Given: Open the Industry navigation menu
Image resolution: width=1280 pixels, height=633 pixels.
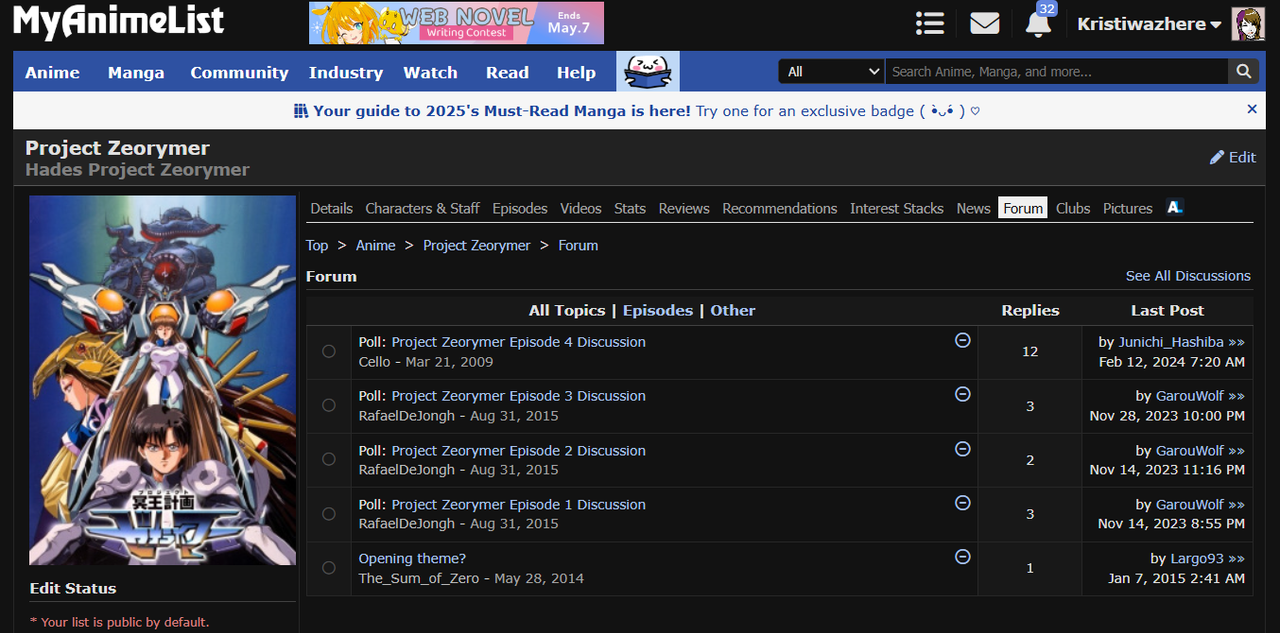Looking at the screenshot, I should [x=346, y=72].
